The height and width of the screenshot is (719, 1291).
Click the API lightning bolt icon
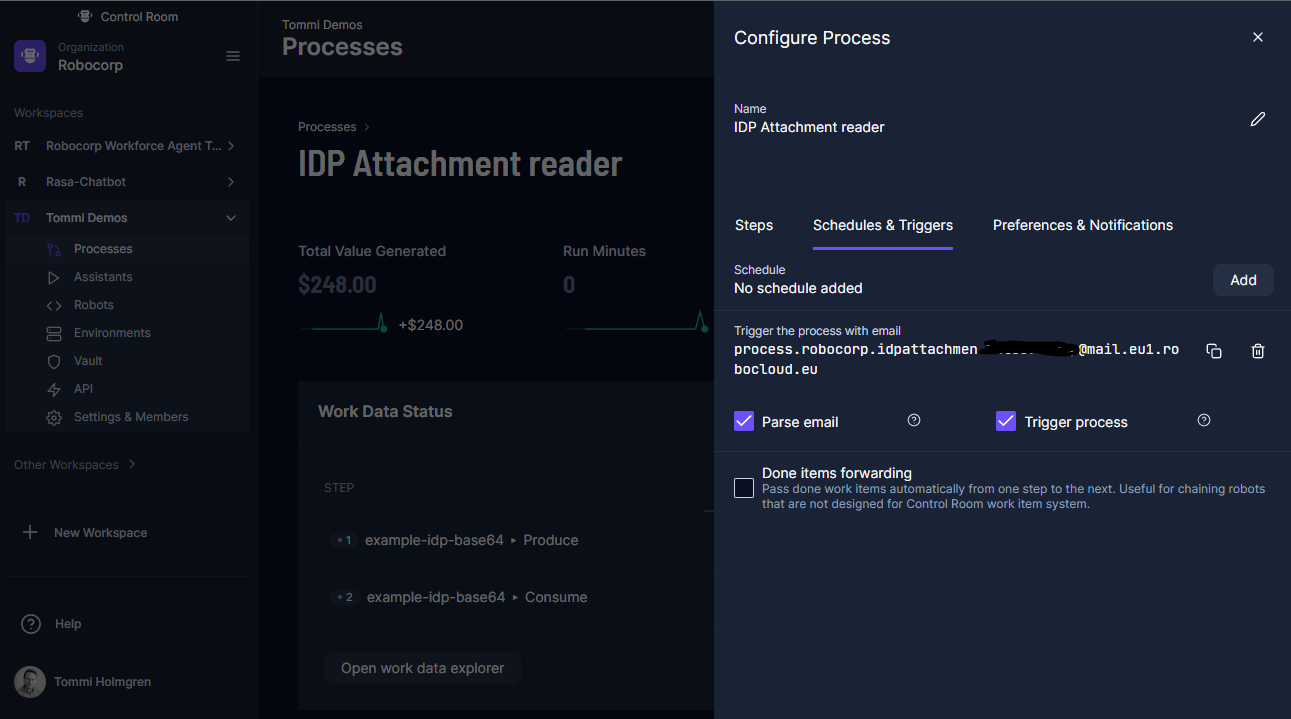click(54, 389)
